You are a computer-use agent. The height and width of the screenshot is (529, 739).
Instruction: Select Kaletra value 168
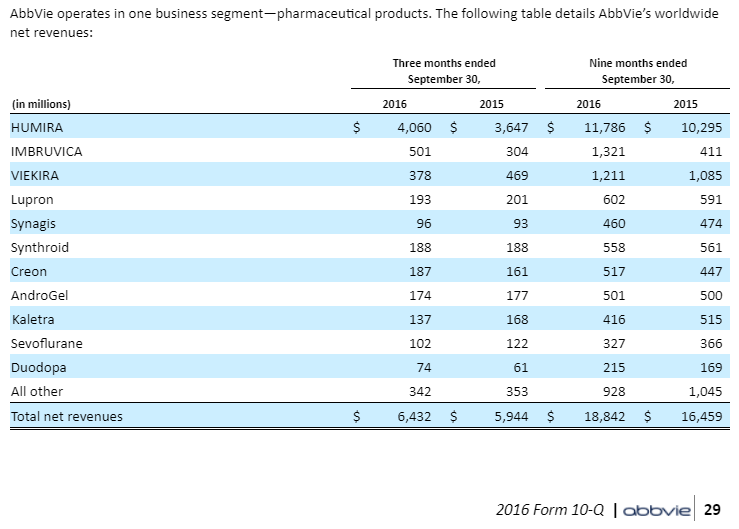[517, 320]
